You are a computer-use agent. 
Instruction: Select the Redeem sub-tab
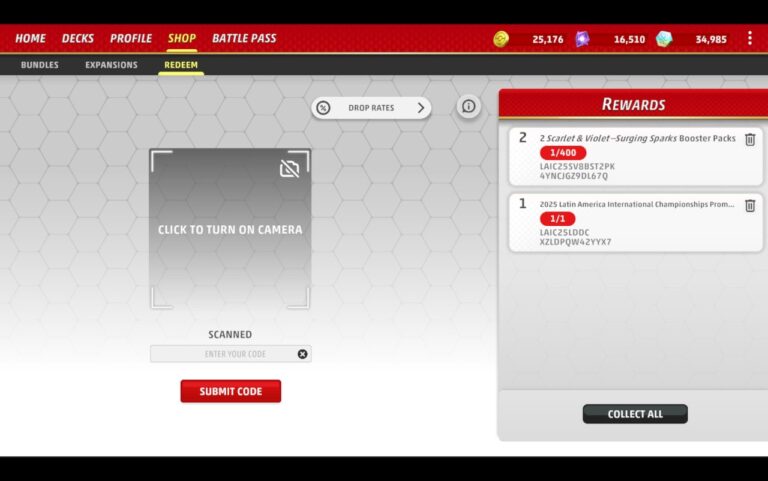pos(181,65)
